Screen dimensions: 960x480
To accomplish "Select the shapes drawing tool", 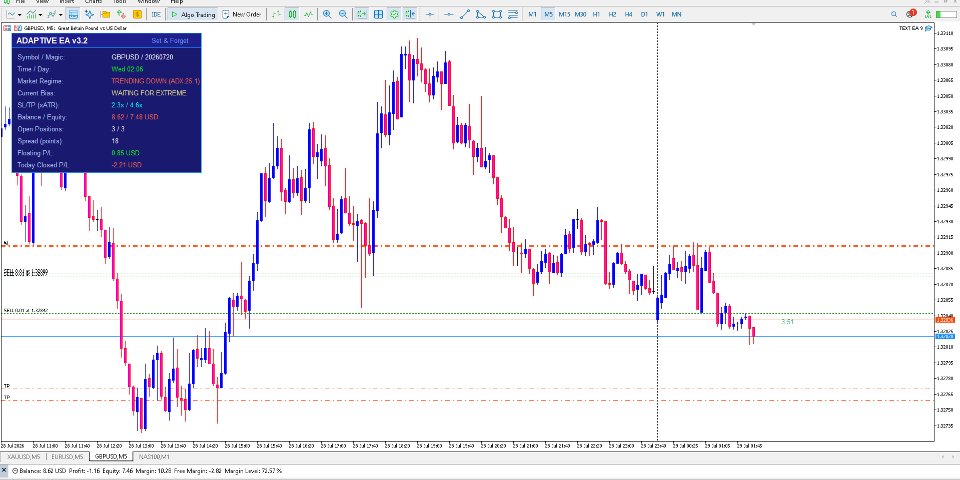I will [x=497, y=14].
